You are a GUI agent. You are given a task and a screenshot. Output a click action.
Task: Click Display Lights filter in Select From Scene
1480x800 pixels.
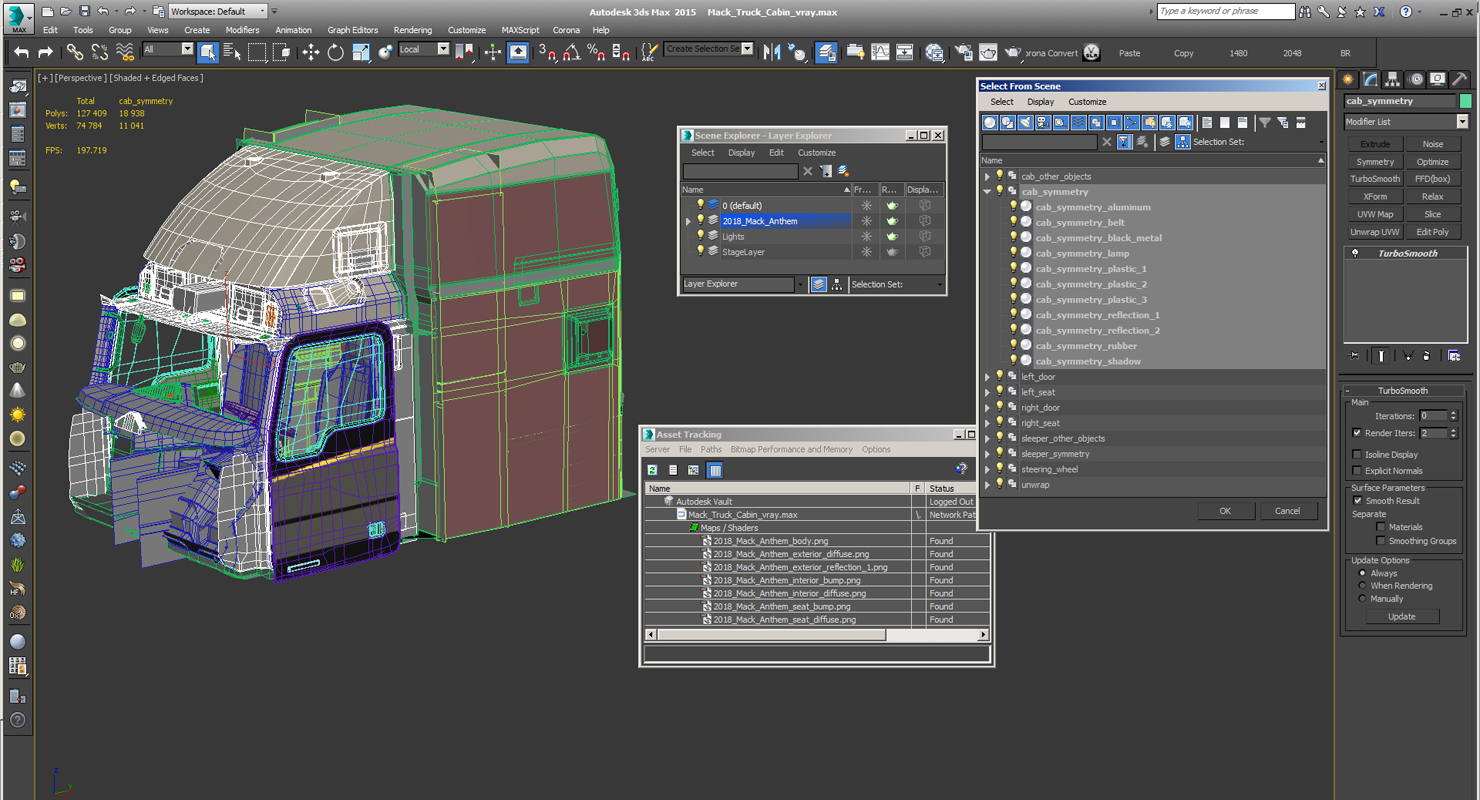[x=1025, y=122]
